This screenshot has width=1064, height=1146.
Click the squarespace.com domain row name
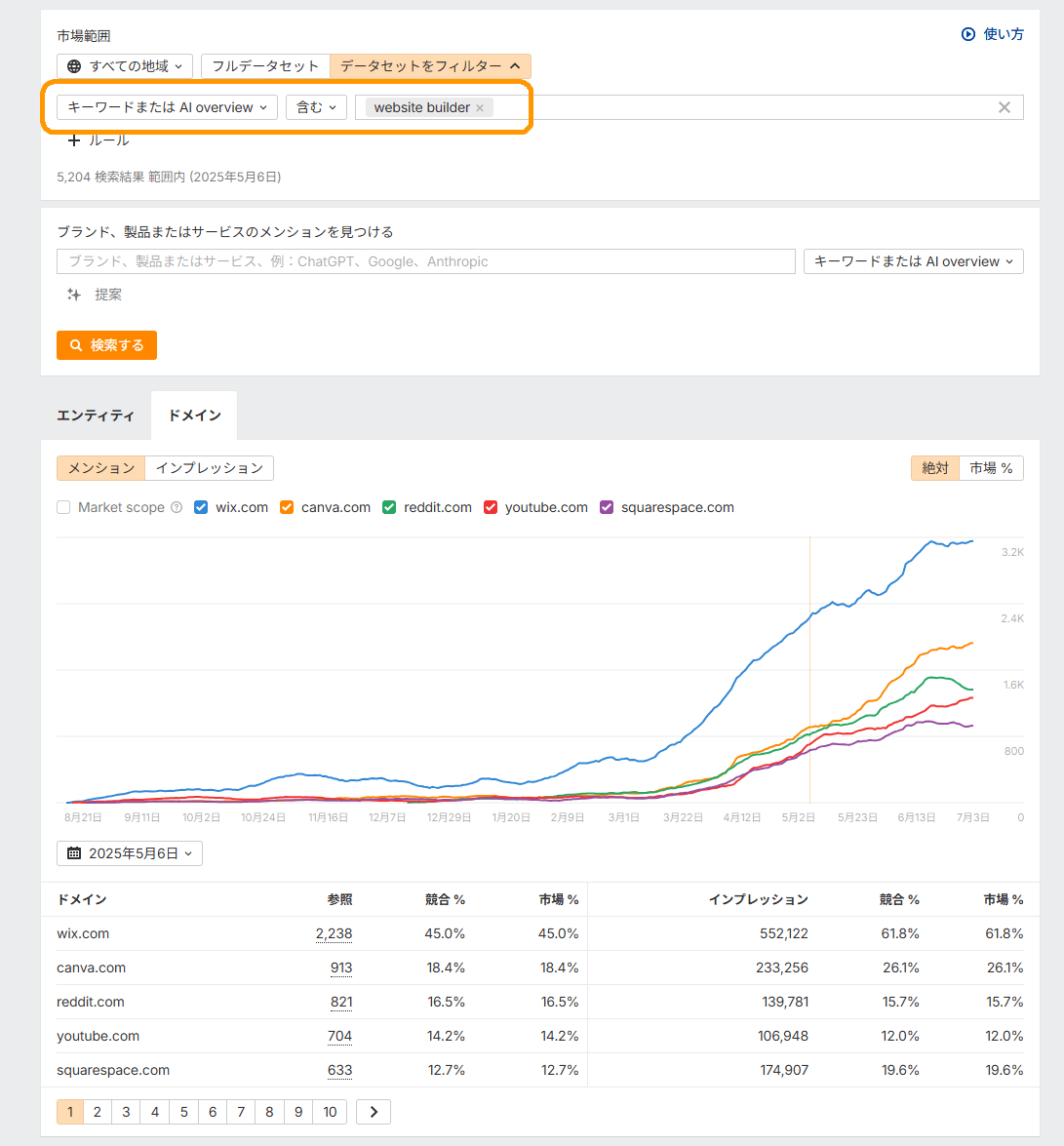(x=113, y=1070)
